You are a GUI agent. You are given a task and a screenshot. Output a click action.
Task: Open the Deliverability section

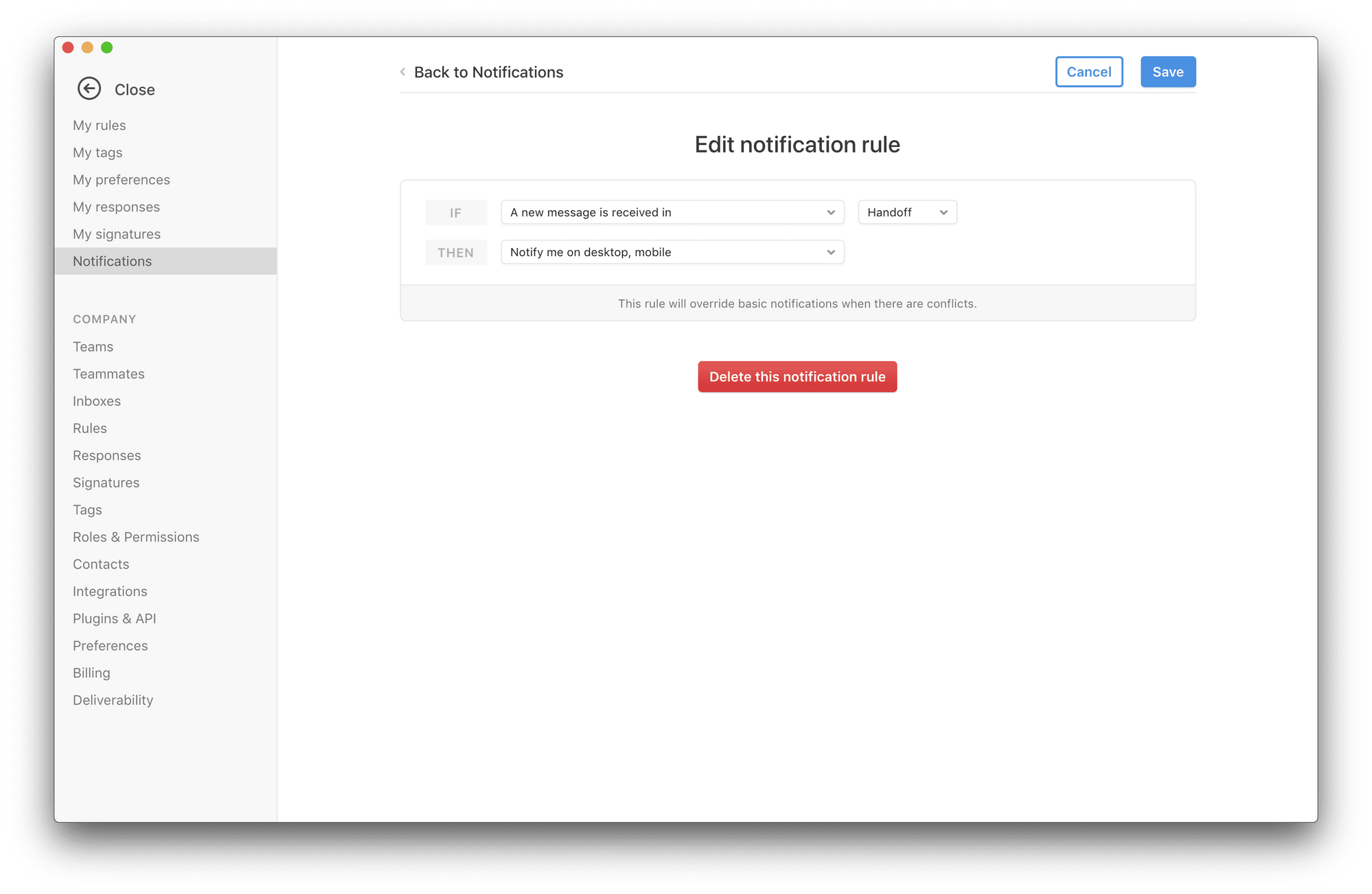[113, 700]
